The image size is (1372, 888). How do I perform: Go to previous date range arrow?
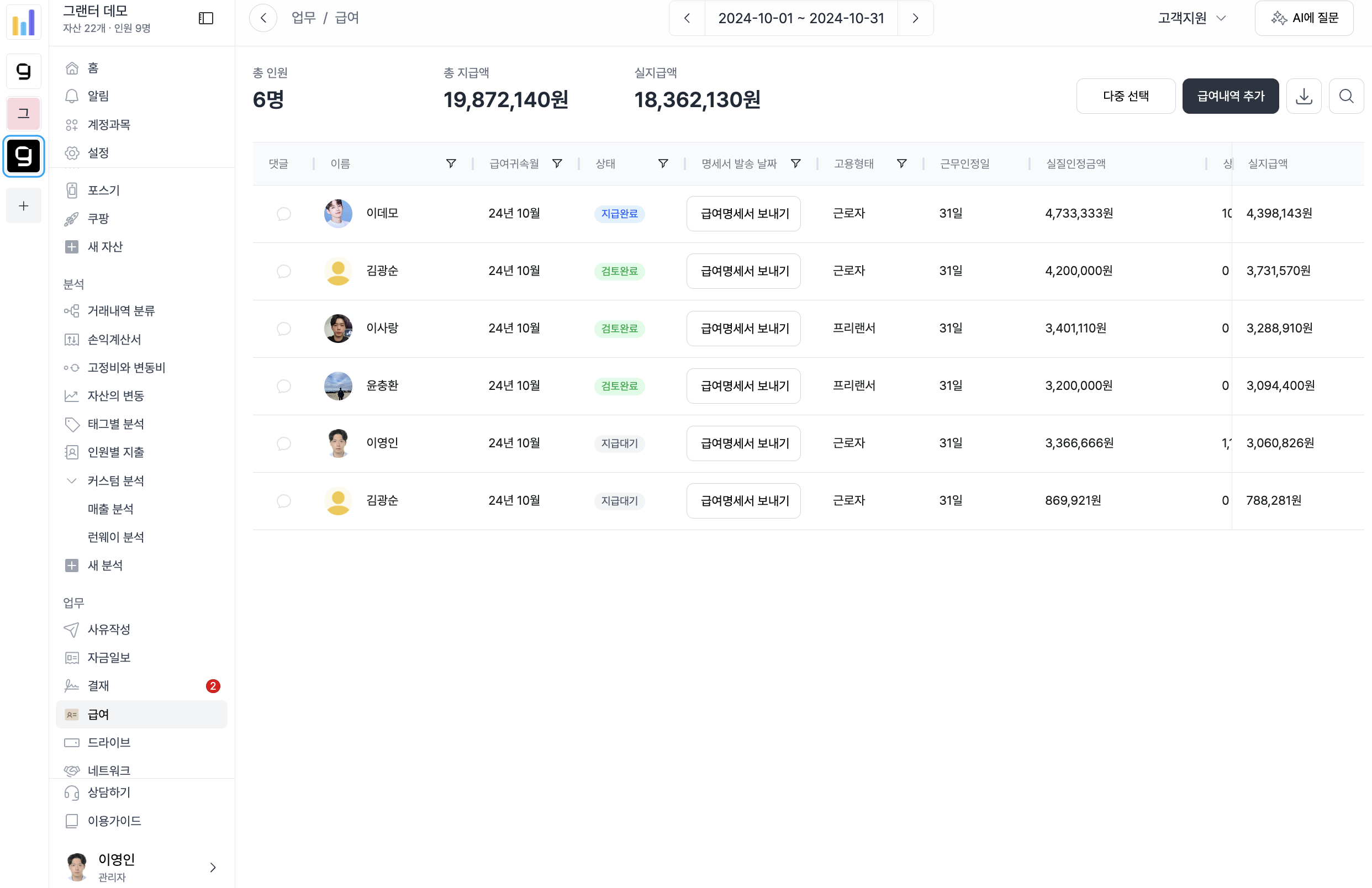coord(687,18)
